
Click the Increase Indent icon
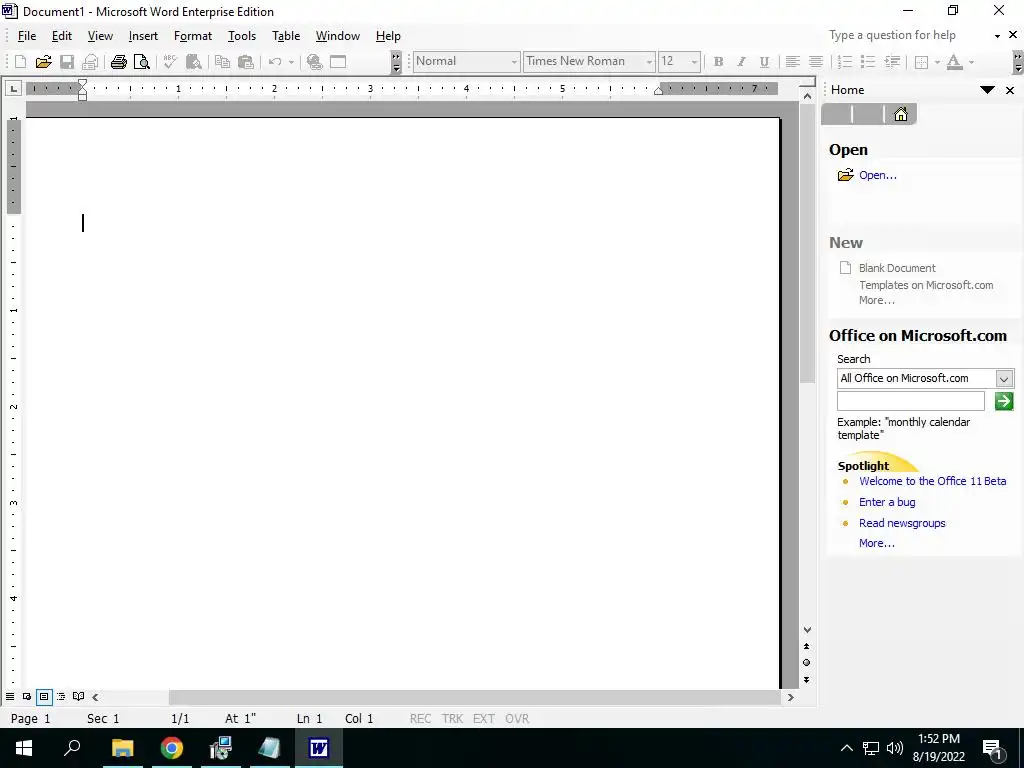pyautogui.click(x=891, y=62)
